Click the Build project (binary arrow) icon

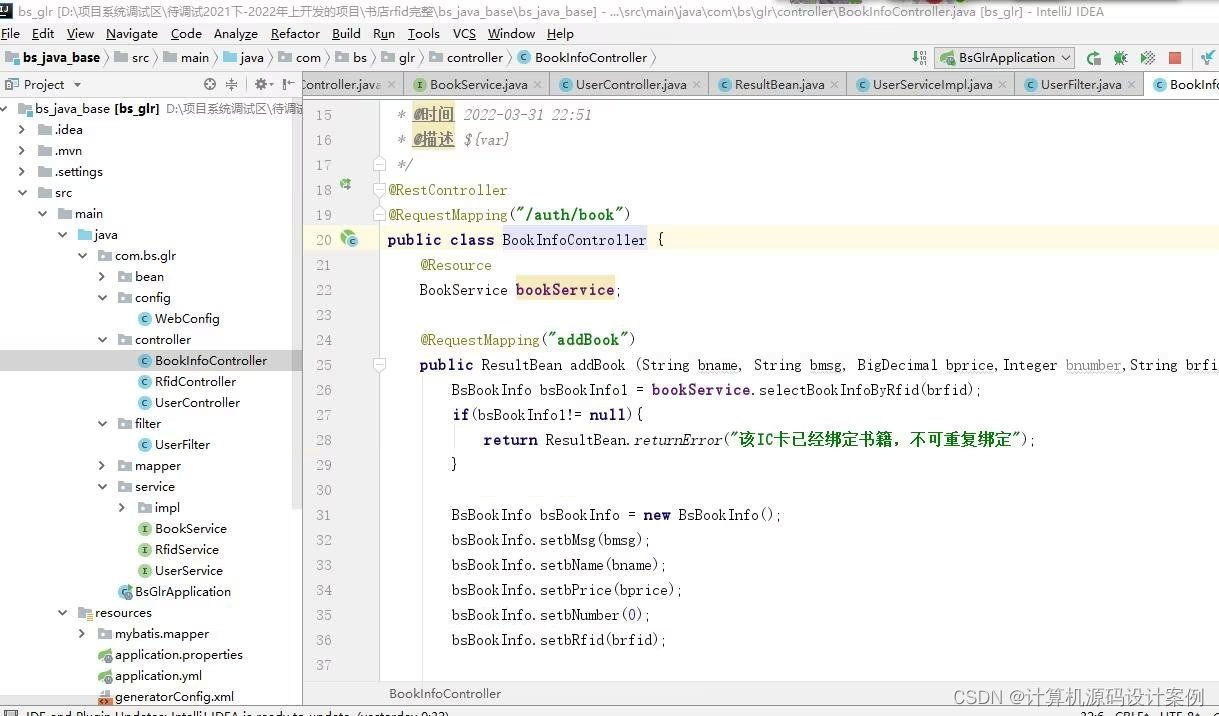[919, 58]
